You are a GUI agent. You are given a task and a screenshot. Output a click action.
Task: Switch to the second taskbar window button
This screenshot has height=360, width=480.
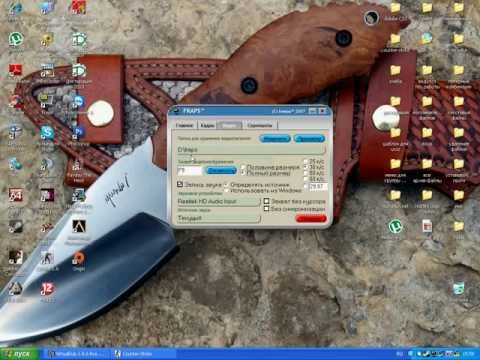point(143,354)
